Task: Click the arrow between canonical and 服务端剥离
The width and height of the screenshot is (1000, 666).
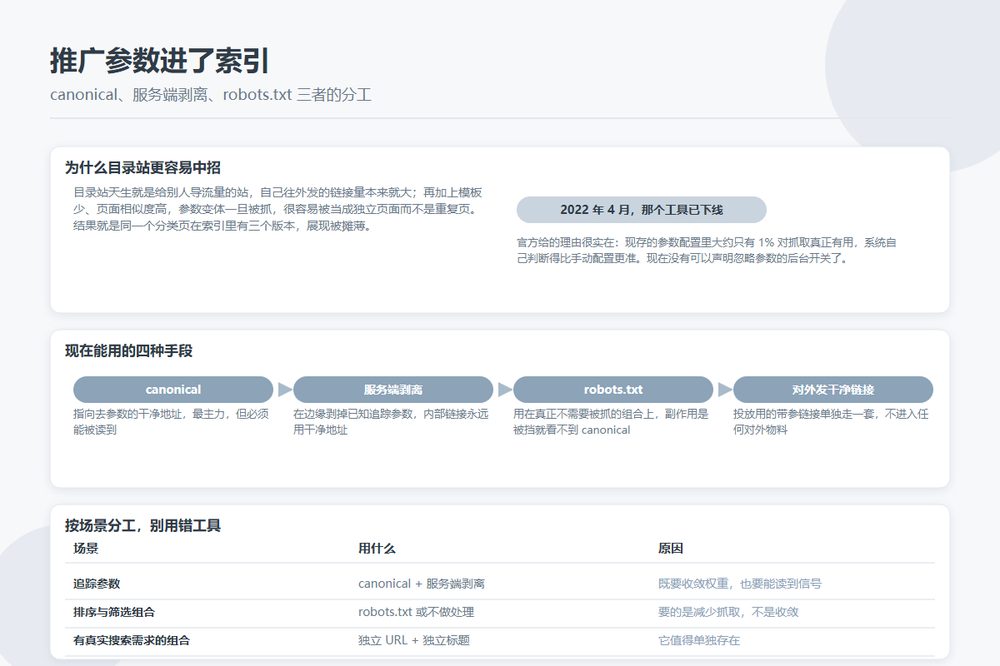Action: coord(284,389)
